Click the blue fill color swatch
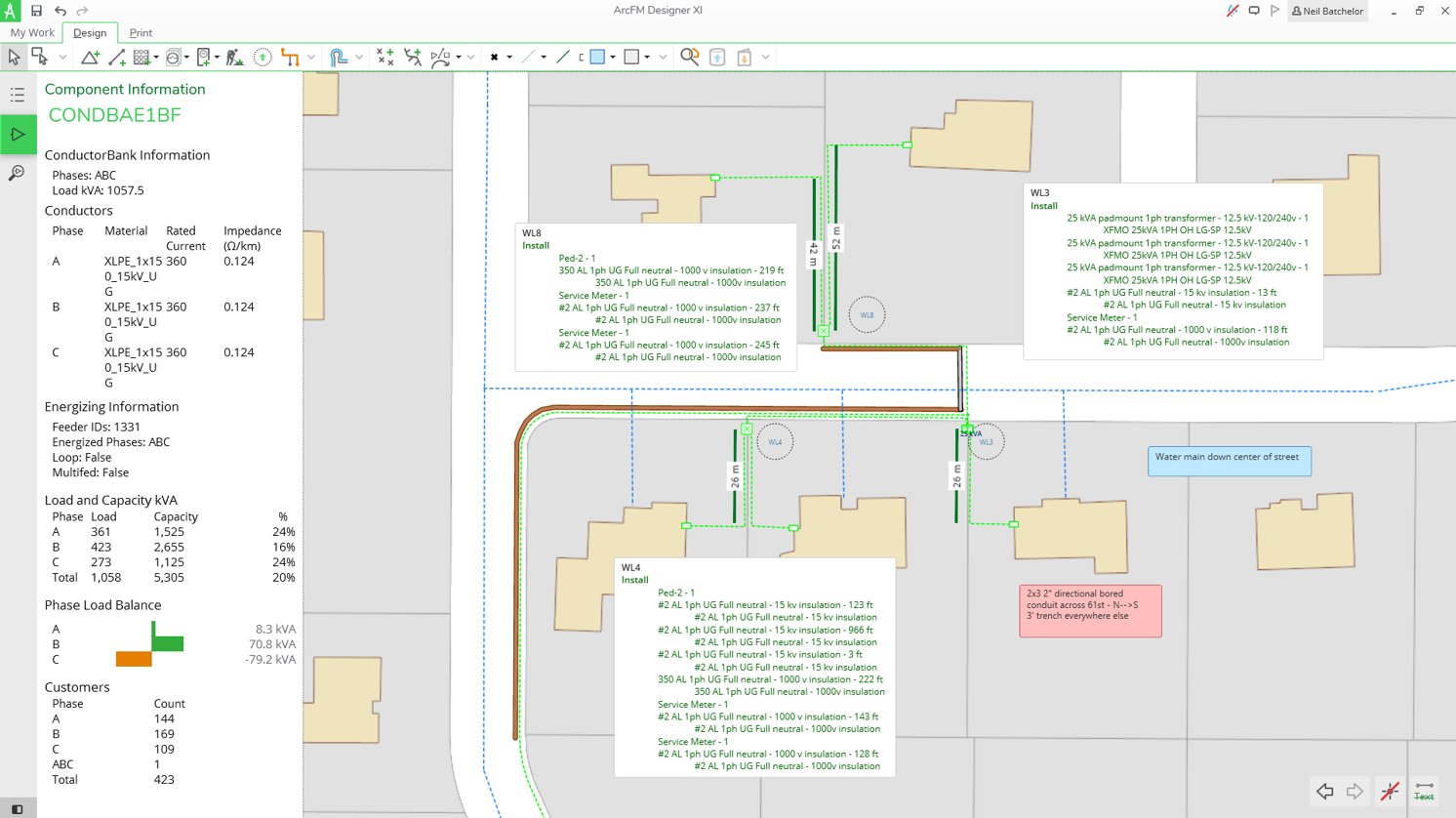 597,58
